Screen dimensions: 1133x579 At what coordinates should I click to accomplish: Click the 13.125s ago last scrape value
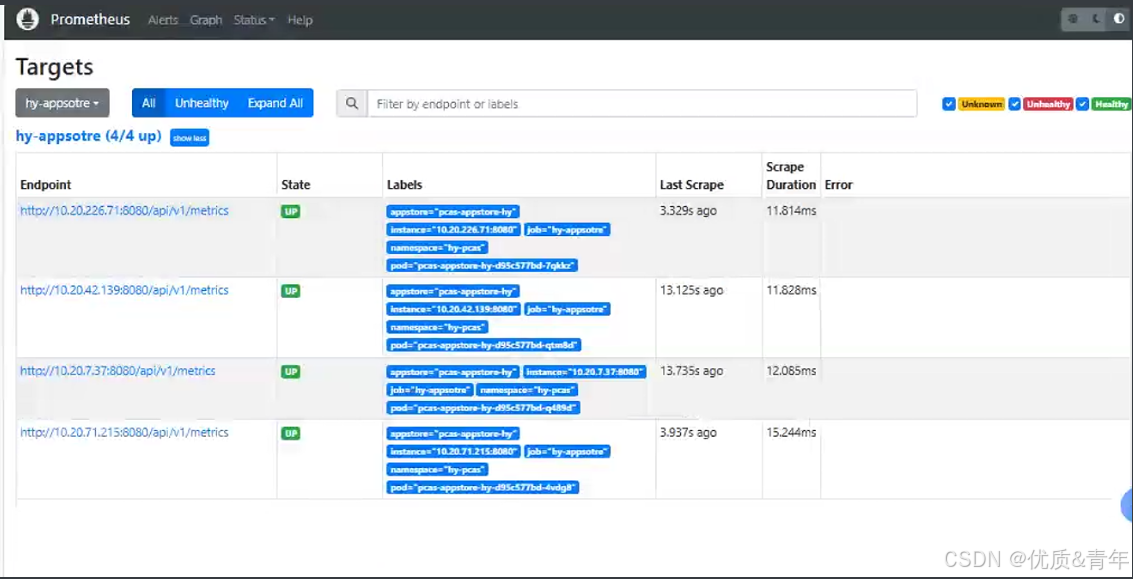tap(692, 291)
